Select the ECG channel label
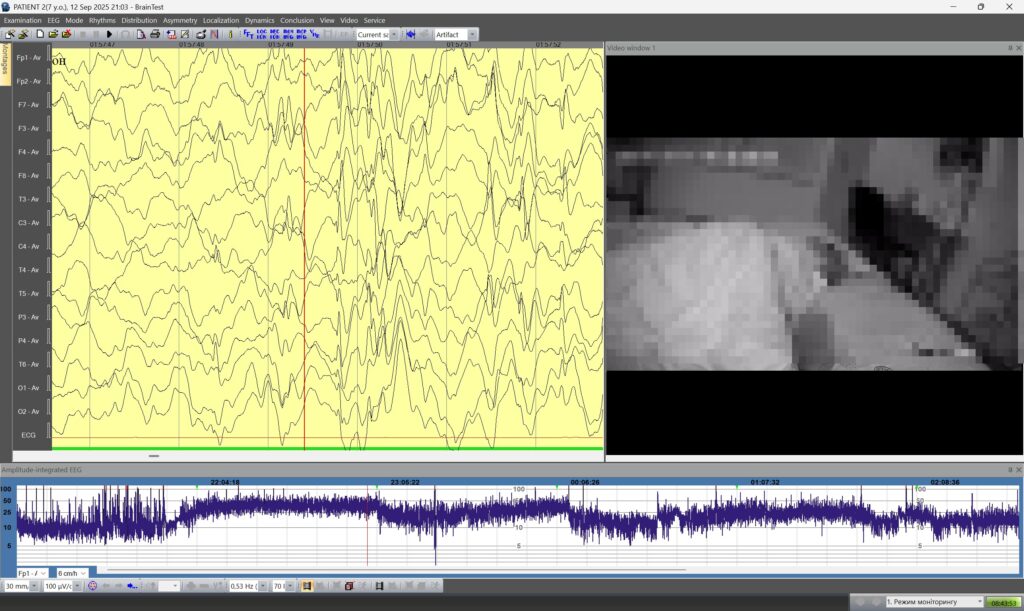 [28, 435]
